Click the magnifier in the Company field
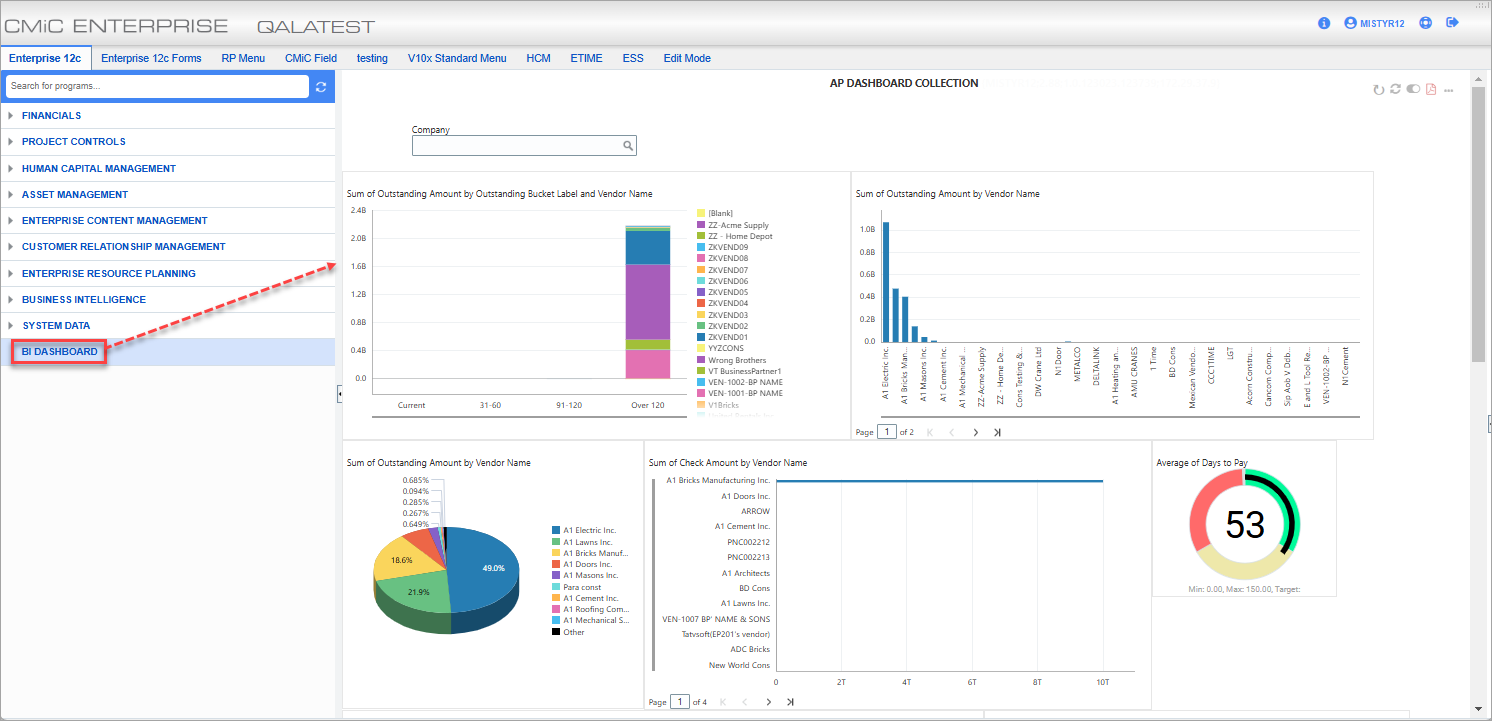Screen dimensions: 1492x721 [x=628, y=145]
